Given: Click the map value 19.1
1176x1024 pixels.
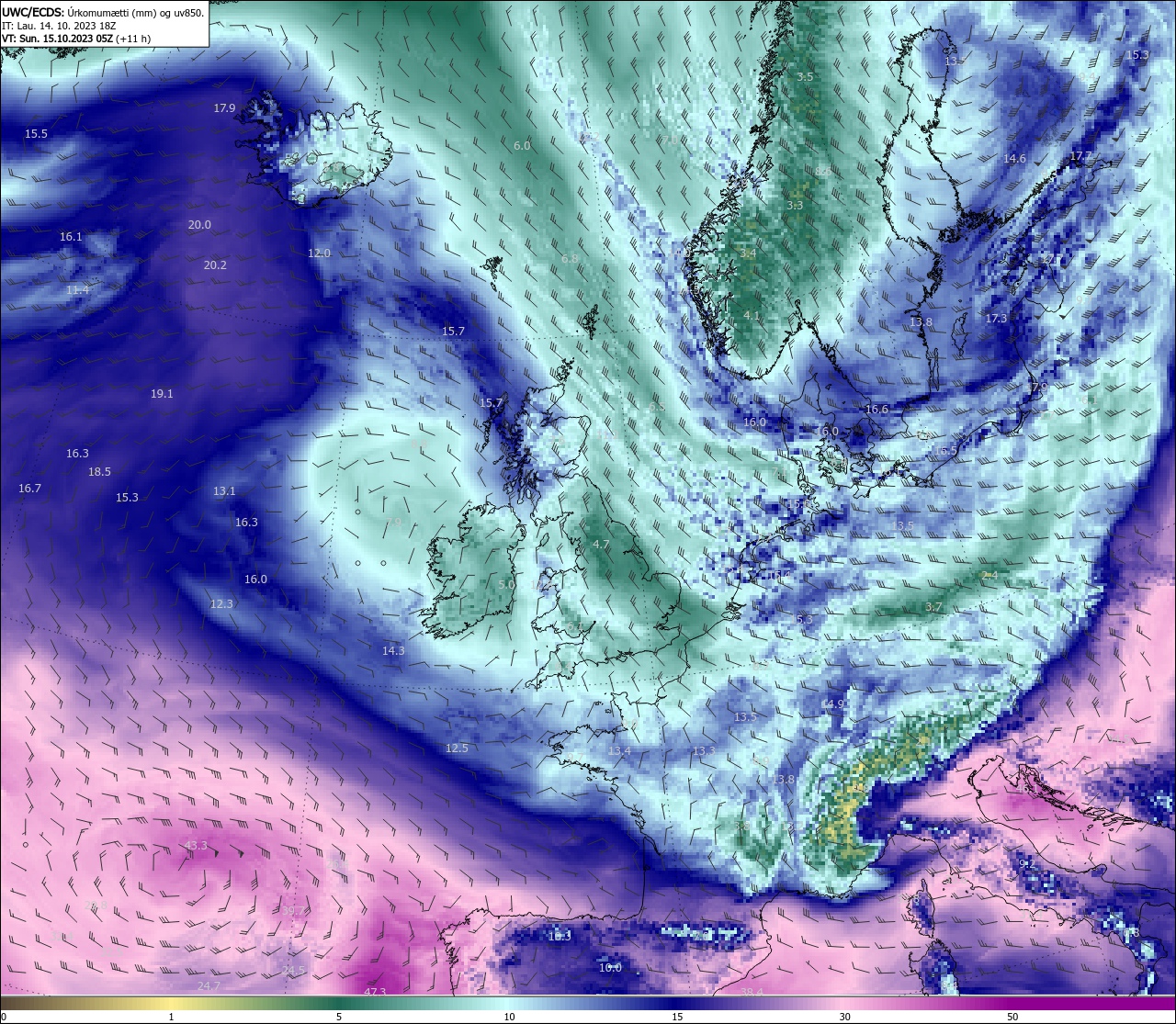Looking at the screenshot, I should pos(162,394).
